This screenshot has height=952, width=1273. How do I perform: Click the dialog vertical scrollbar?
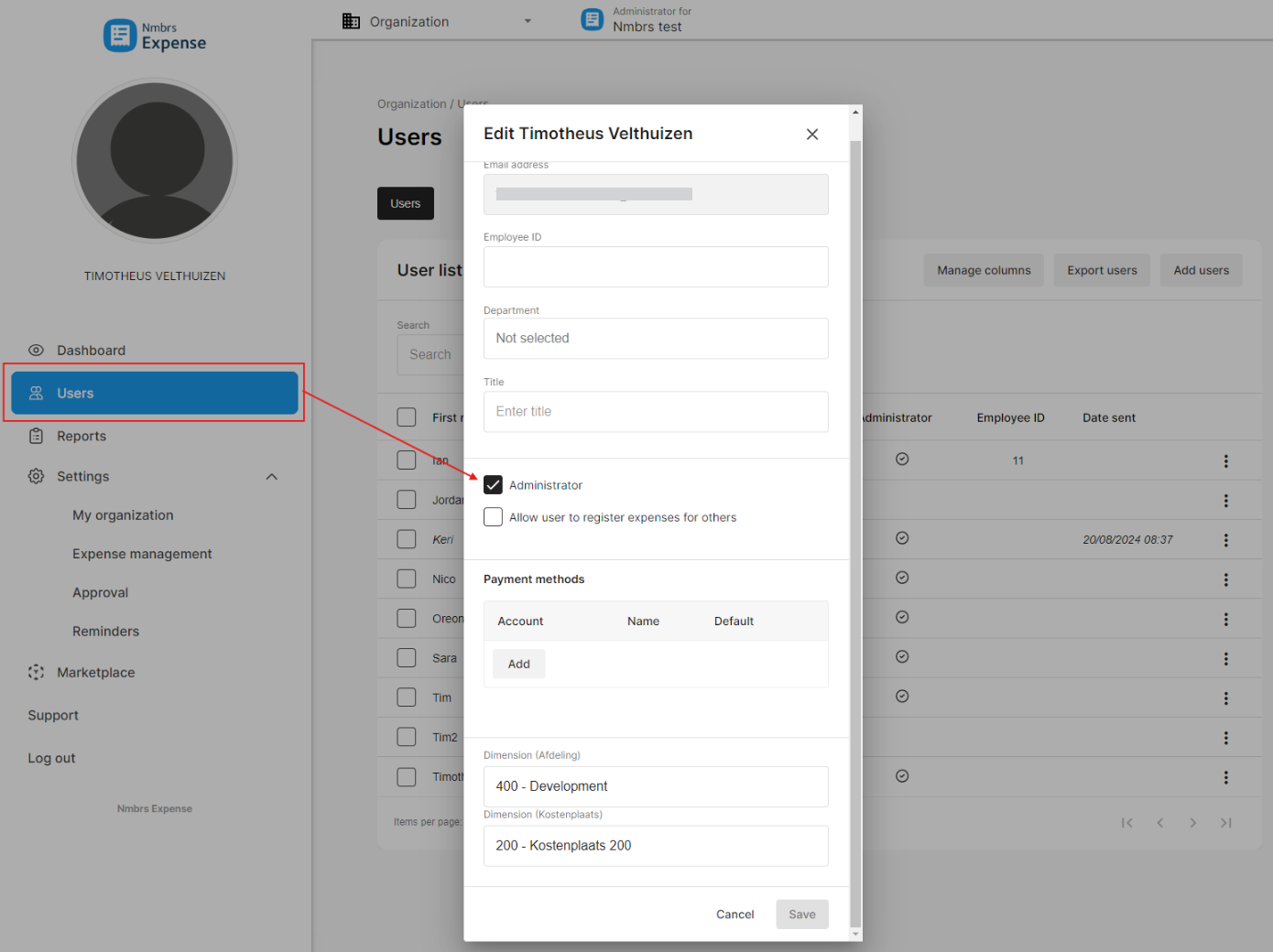[855, 535]
